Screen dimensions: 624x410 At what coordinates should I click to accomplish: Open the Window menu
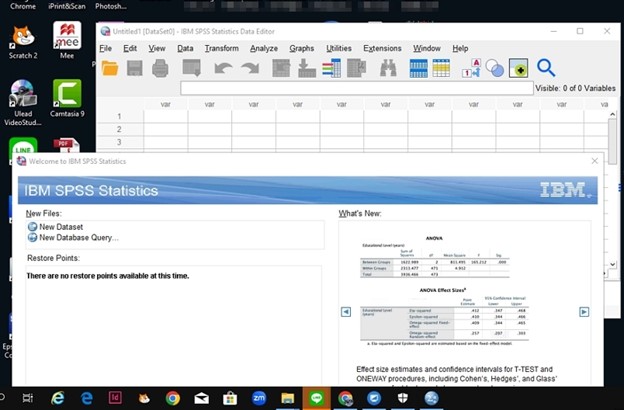click(427, 49)
